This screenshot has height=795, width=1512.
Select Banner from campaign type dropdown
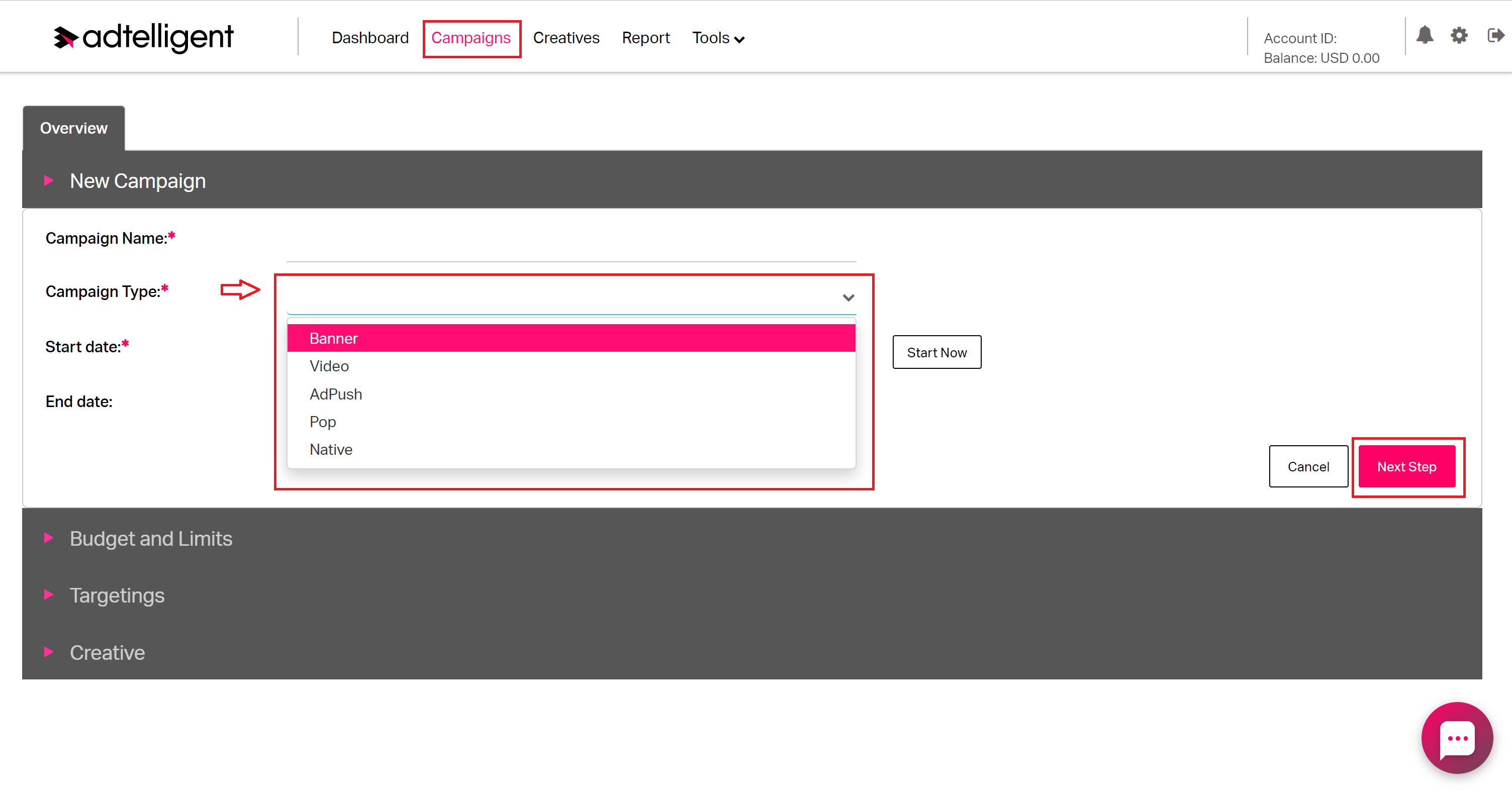click(x=571, y=338)
